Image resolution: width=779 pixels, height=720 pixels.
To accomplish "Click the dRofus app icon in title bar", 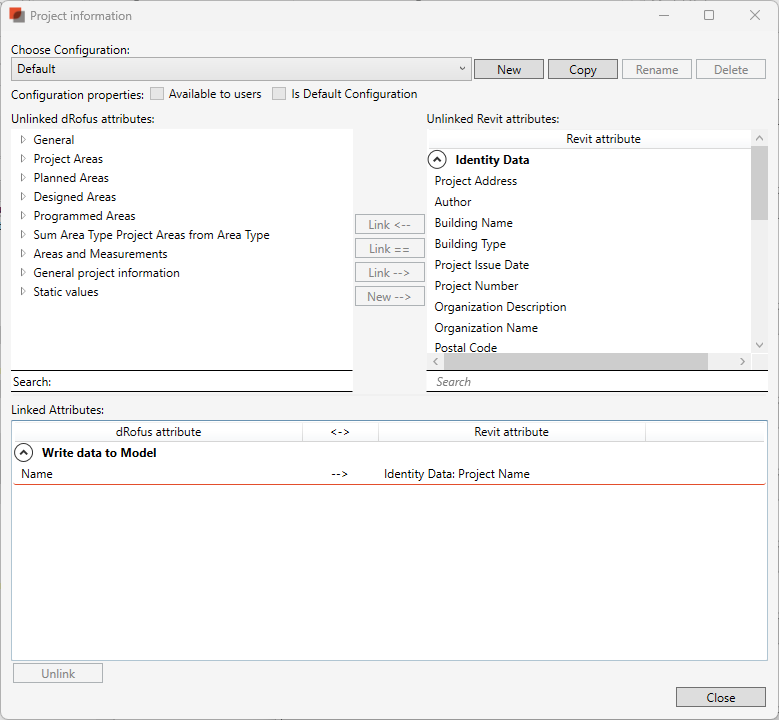I will pos(17,16).
